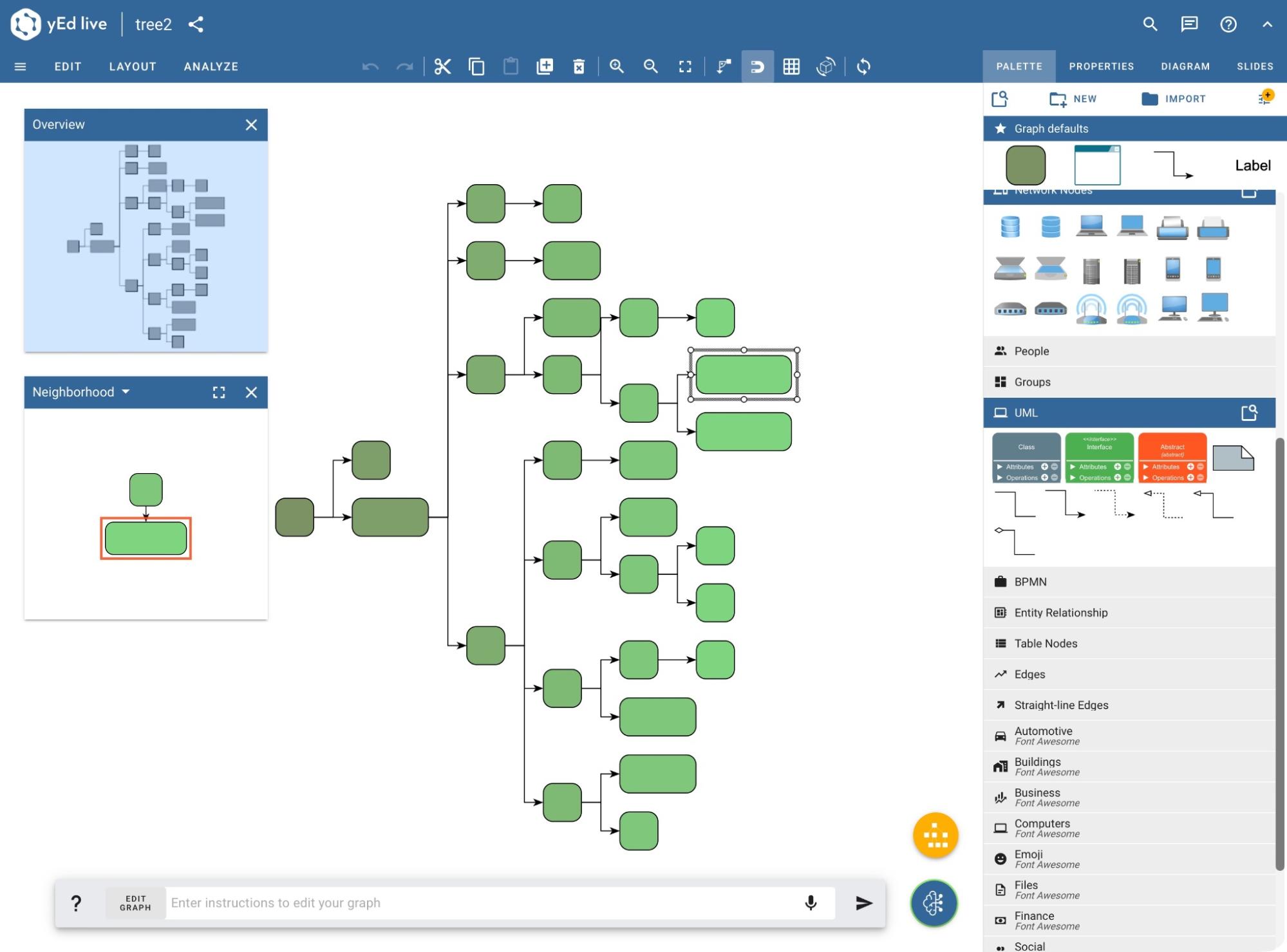The image size is (1287, 952).
Task: Select the Cut tool in the toolbar
Action: (x=443, y=66)
